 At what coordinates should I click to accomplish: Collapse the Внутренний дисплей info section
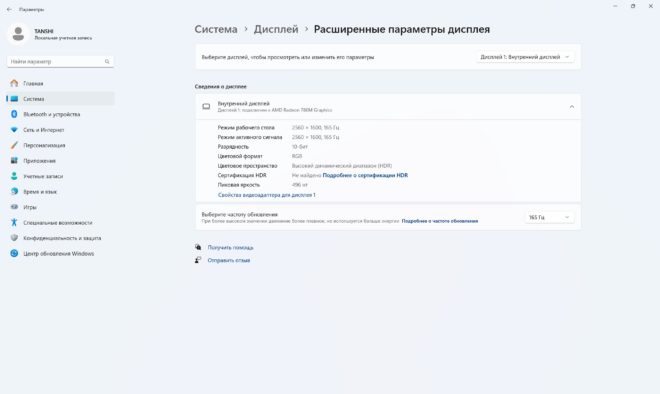[572, 106]
